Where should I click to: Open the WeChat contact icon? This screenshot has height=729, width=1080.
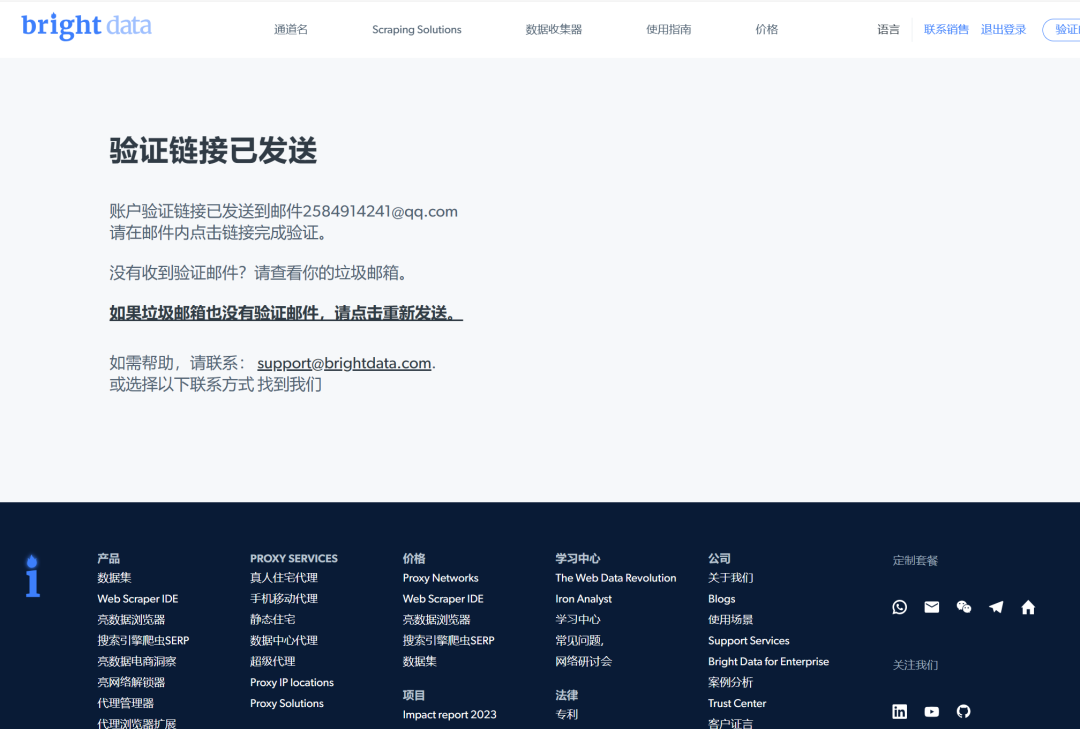[x=964, y=607]
